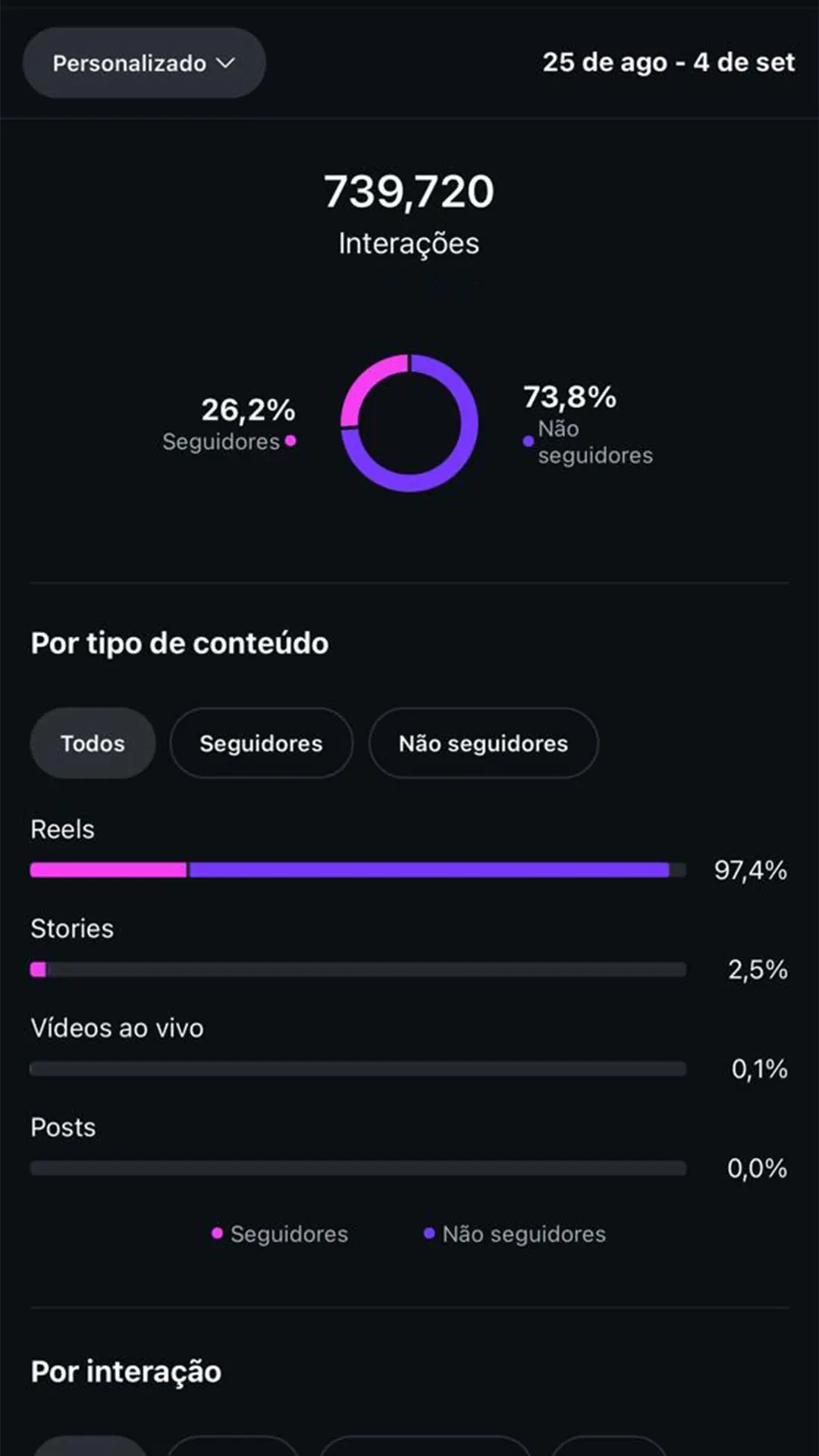The height and width of the screenshot is (1456, 819).
Task: Click the pink Seguidores legend dot
Action: coord(218,1234)
